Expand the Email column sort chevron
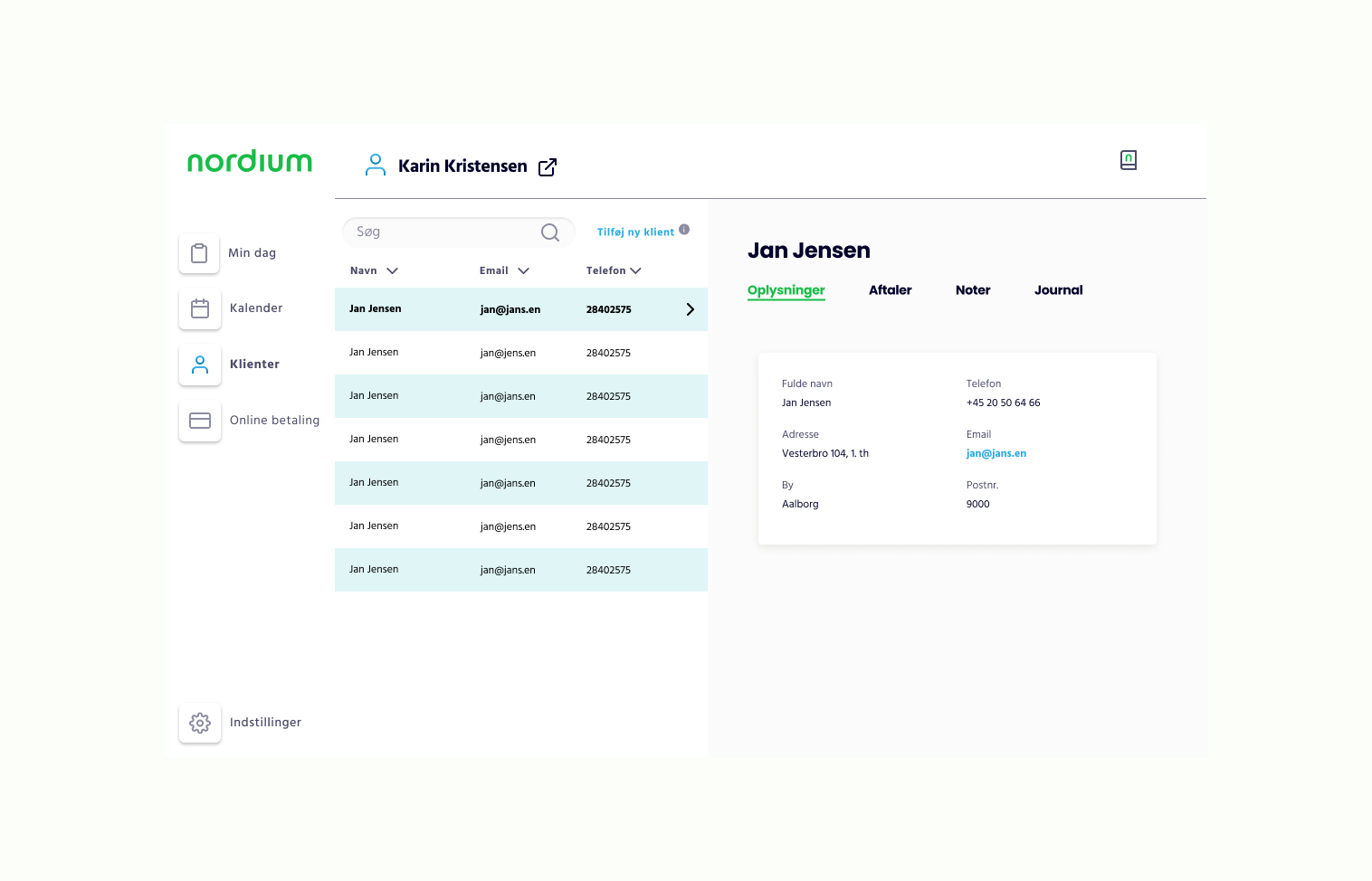The image size is (1372, 881). pos(523,270)
